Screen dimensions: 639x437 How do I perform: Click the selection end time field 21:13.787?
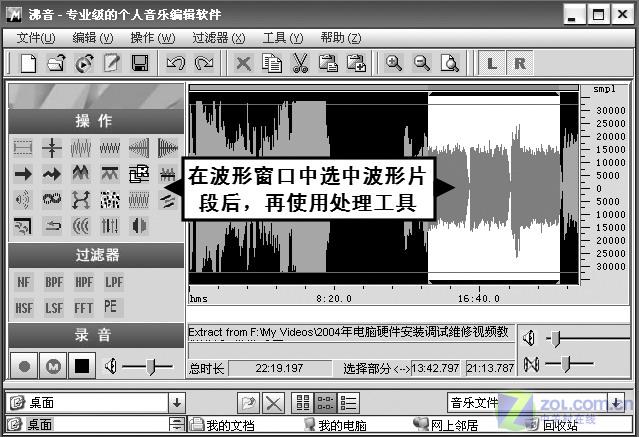(490, 368)
